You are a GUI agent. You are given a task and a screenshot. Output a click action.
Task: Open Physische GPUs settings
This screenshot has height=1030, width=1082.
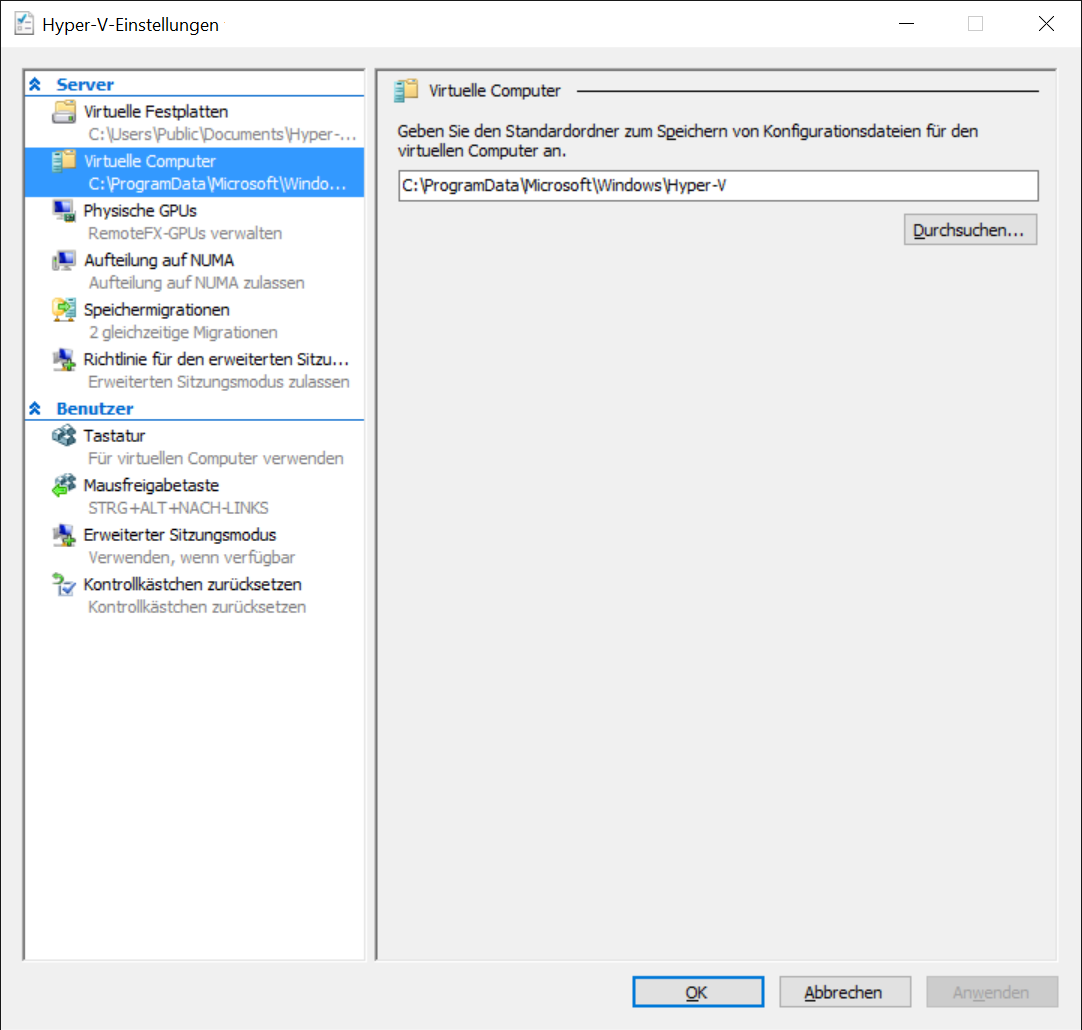tap(140, 211)
